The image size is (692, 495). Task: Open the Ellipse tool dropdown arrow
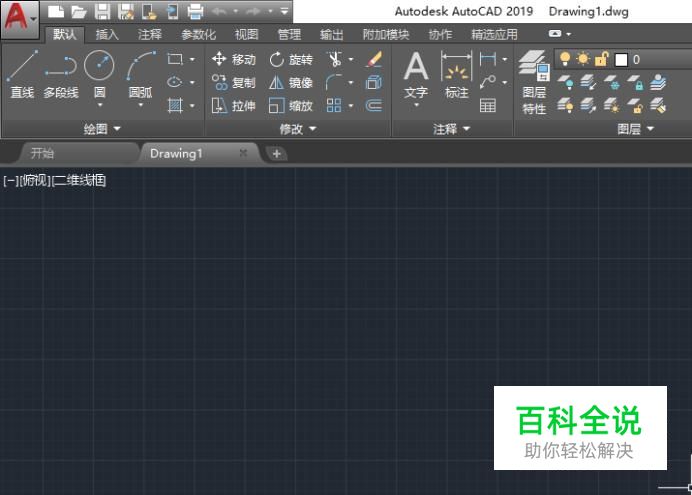(192, 82)
